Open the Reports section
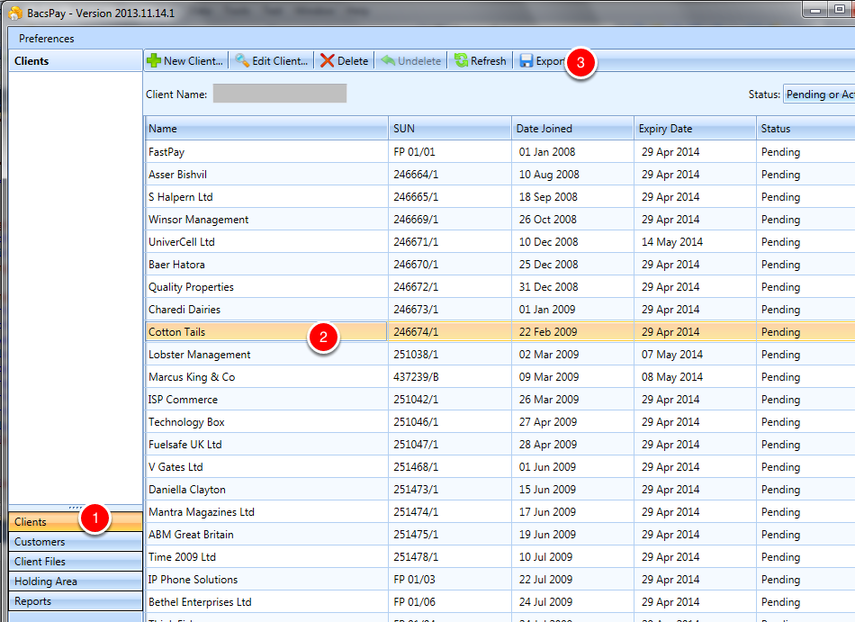855x622 pixels. (75, 601)
